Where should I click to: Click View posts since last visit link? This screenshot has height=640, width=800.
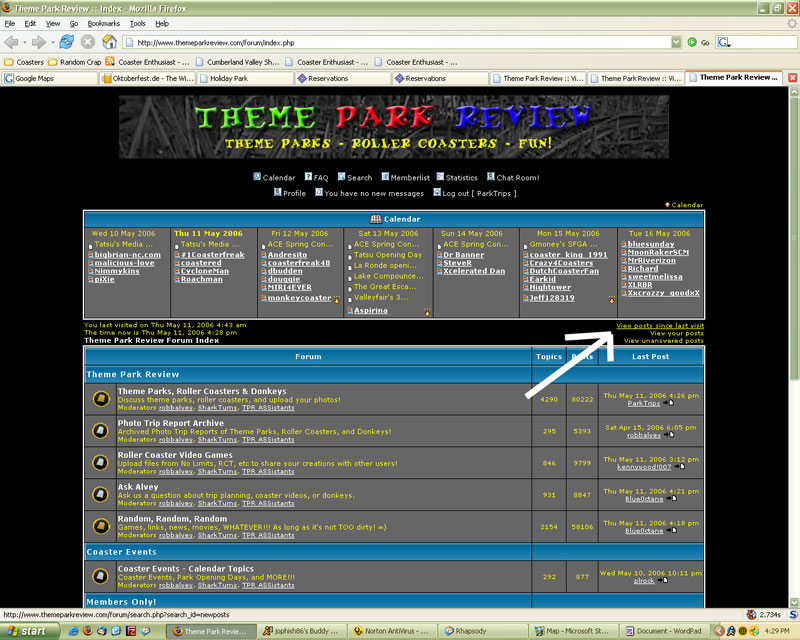tap(660, 326)
